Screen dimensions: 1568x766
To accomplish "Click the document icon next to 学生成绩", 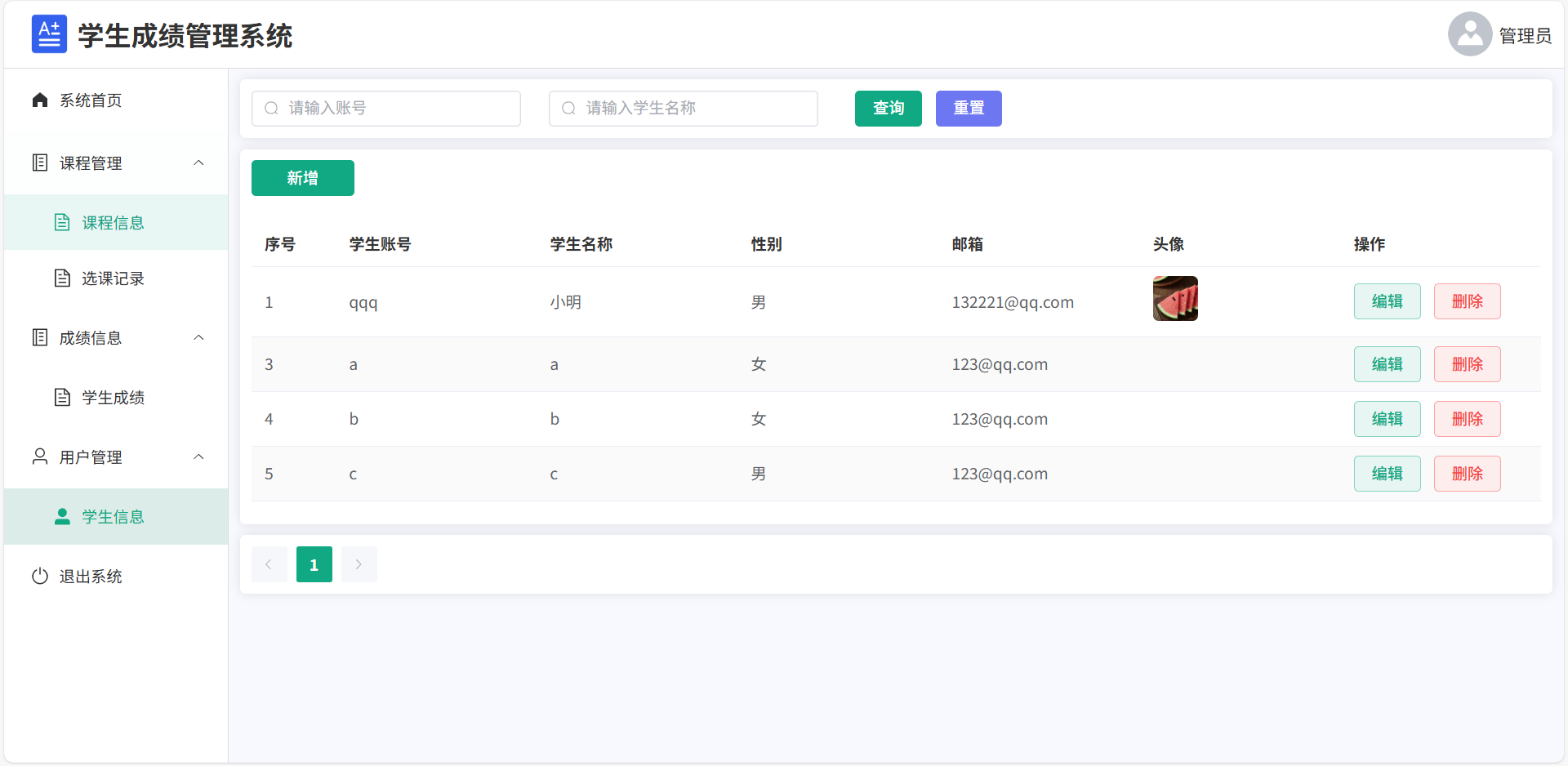I will click(64, 397).
